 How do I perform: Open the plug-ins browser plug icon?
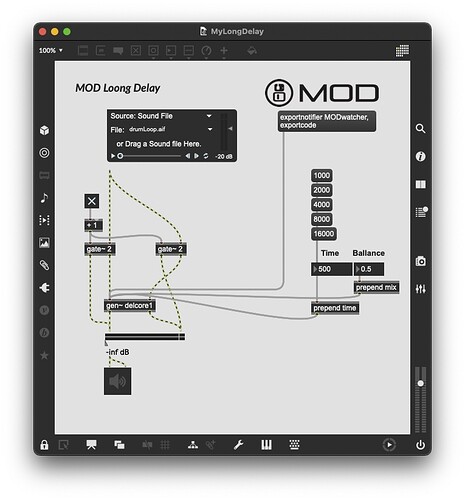pos(44,287)
